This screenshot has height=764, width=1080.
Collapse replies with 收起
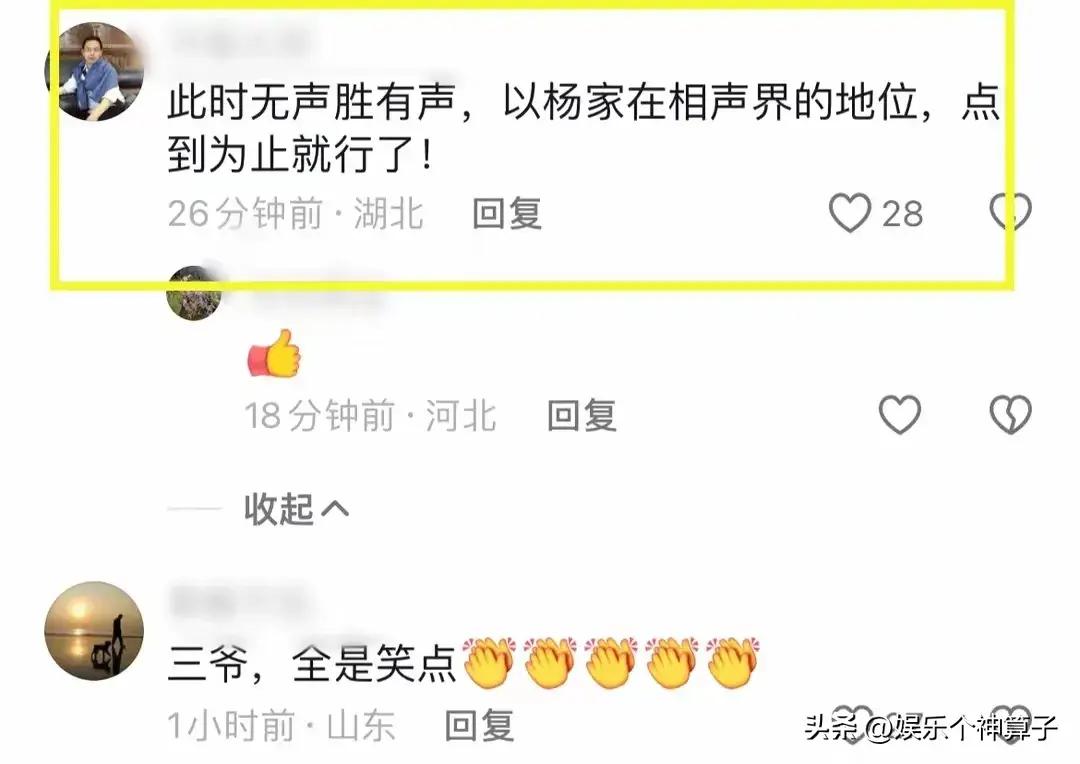coord(278,509)
